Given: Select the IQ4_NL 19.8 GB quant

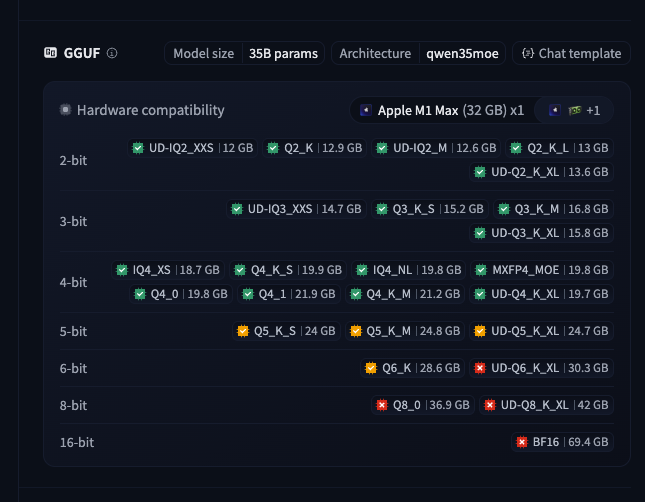Looking at the screenshot, I should [x=408, y=270].
